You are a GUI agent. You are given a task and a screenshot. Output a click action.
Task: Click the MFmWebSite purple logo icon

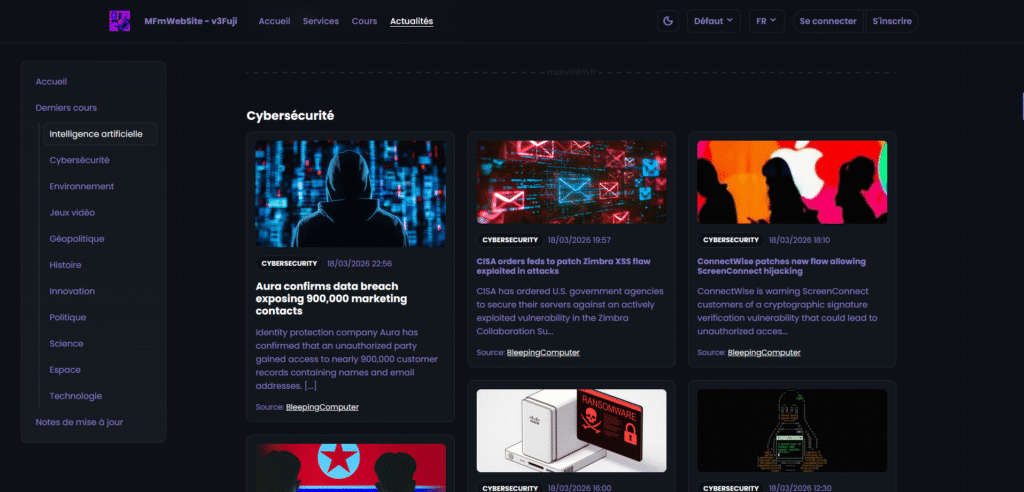click(119, 21)
